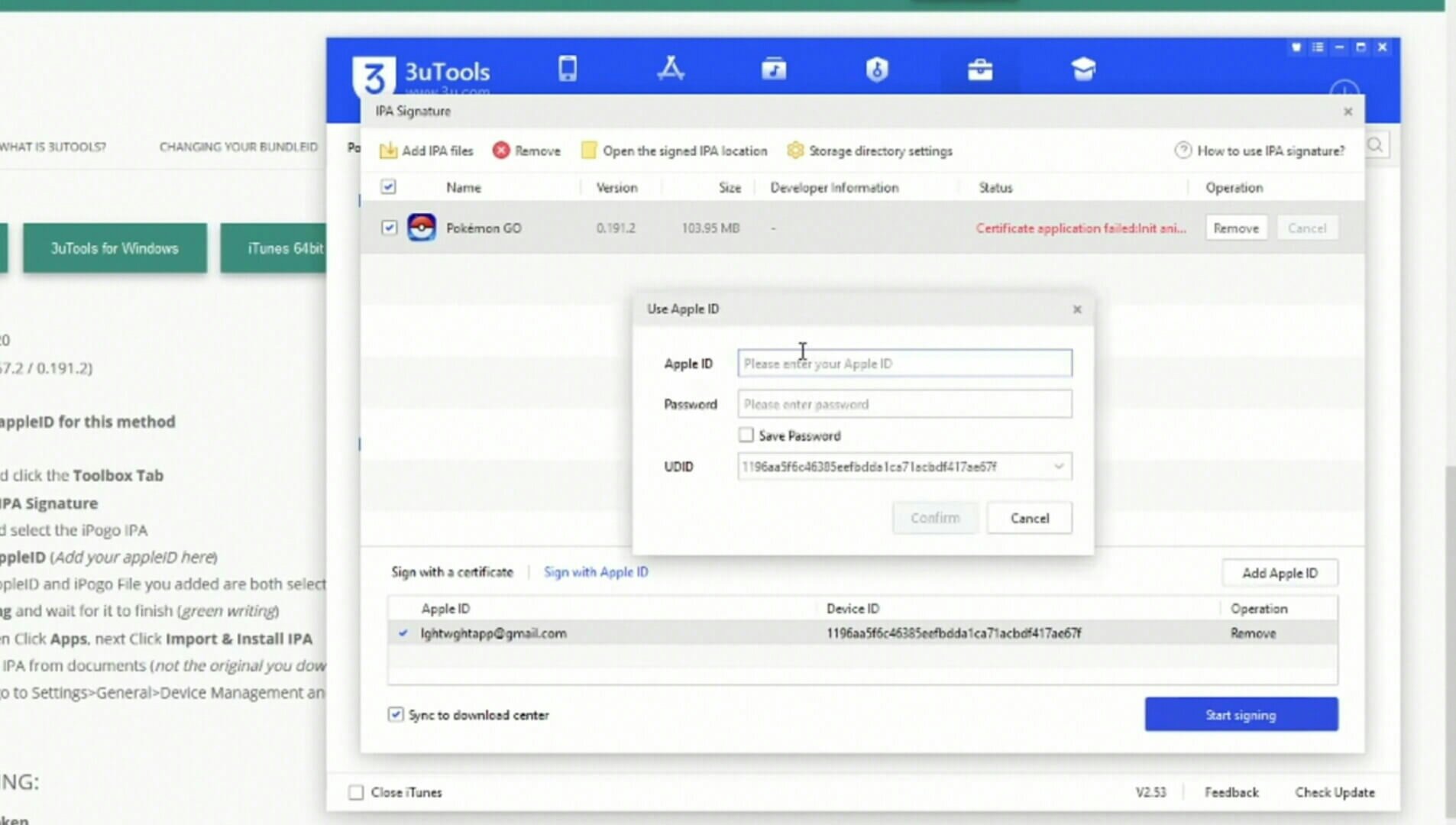Screen dimensions: 1456x825
Task: Sort by the Version column header
Action: (616, 187)
